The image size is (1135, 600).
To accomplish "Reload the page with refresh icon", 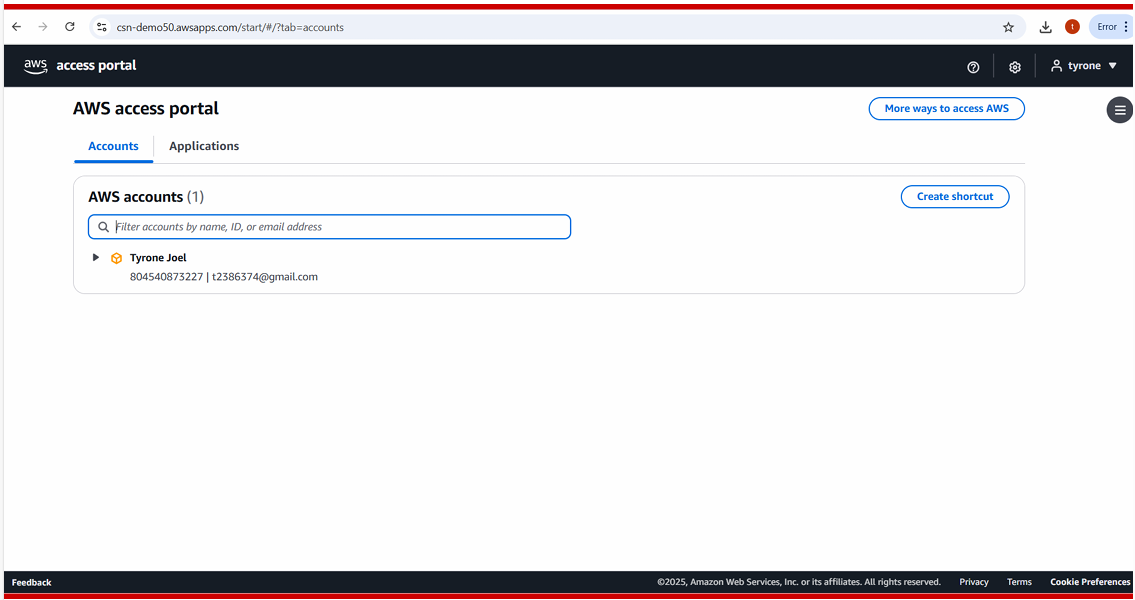I will pos(69,27).
